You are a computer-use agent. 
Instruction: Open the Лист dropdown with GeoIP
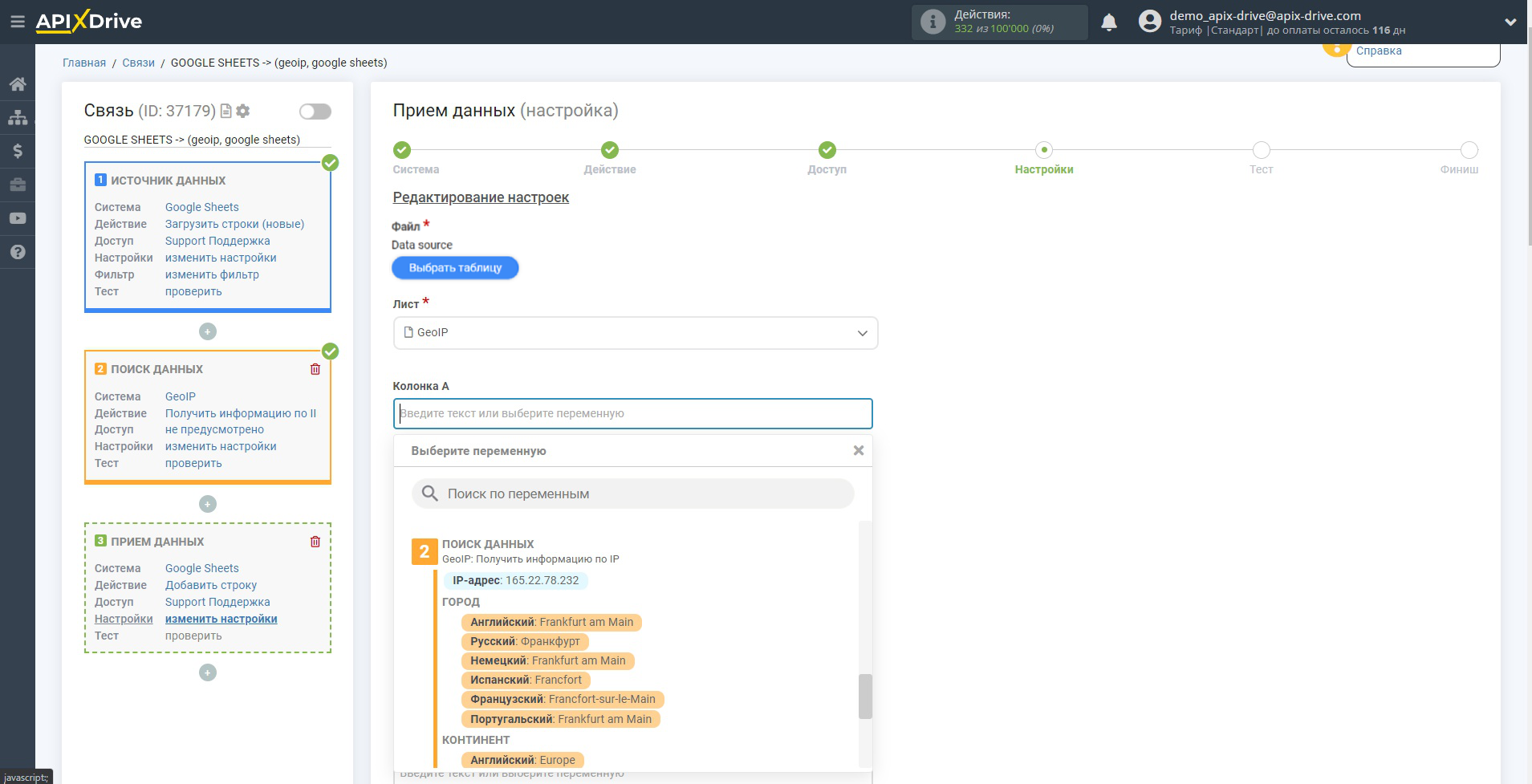point(636,333)
